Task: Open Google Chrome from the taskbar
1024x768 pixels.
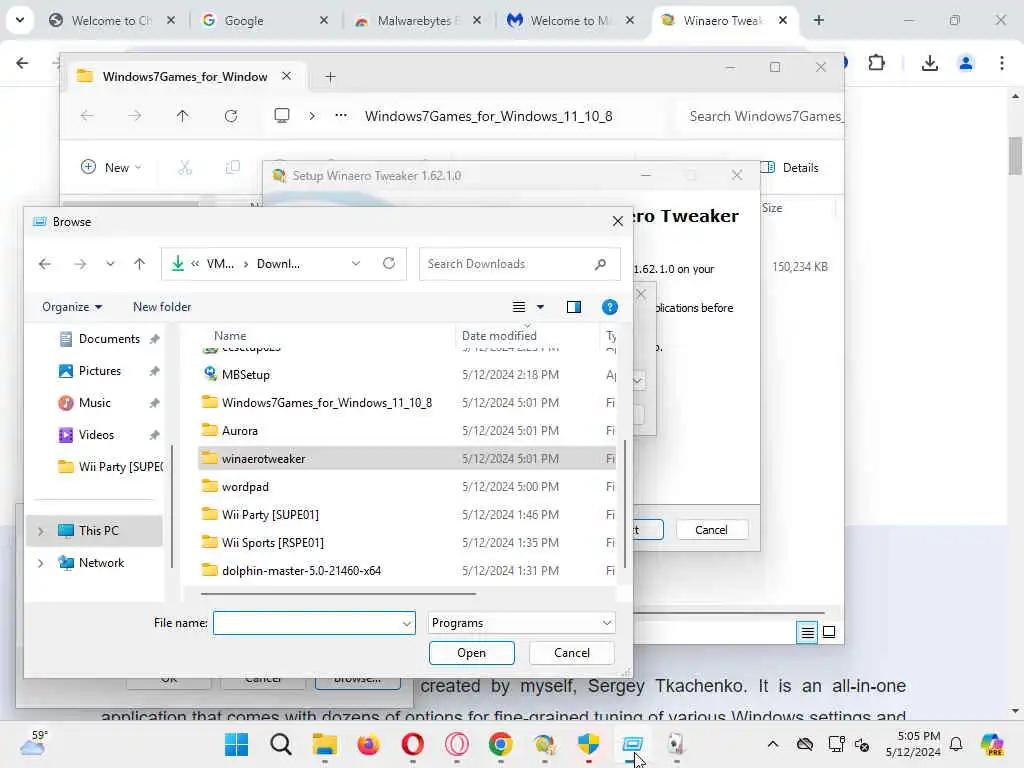Action: [x=500, y=744]
